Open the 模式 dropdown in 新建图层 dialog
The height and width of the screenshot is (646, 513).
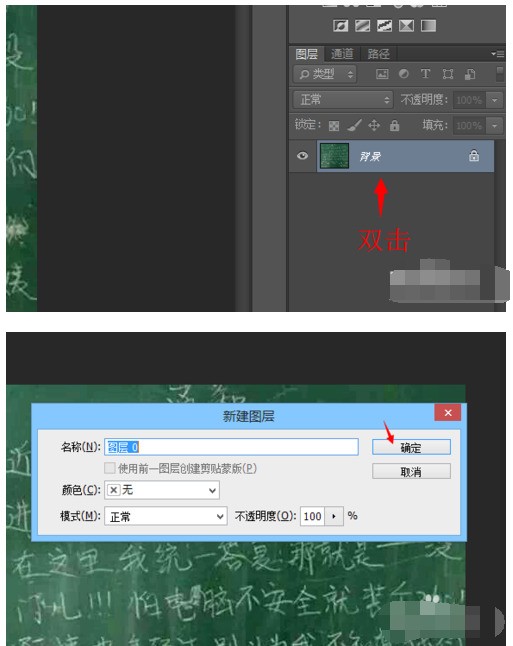coord(166,516)
